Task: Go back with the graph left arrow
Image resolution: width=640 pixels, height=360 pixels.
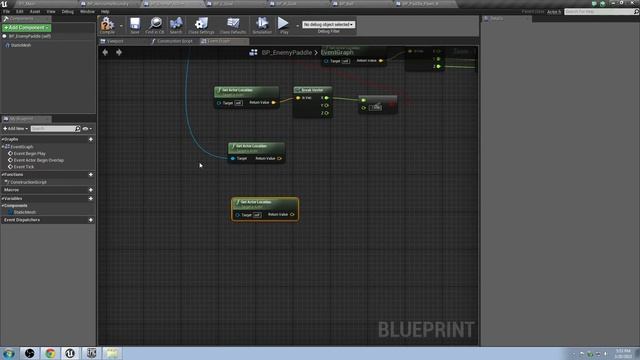Action: click(x=105, y=52)
